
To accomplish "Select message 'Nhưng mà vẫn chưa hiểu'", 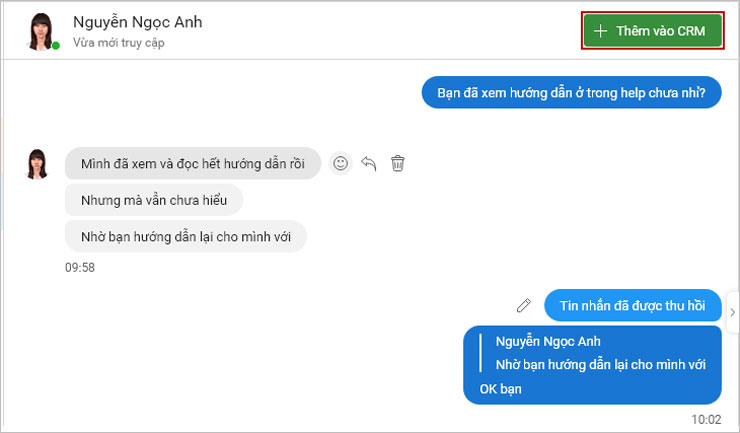I will click(154, 200).
